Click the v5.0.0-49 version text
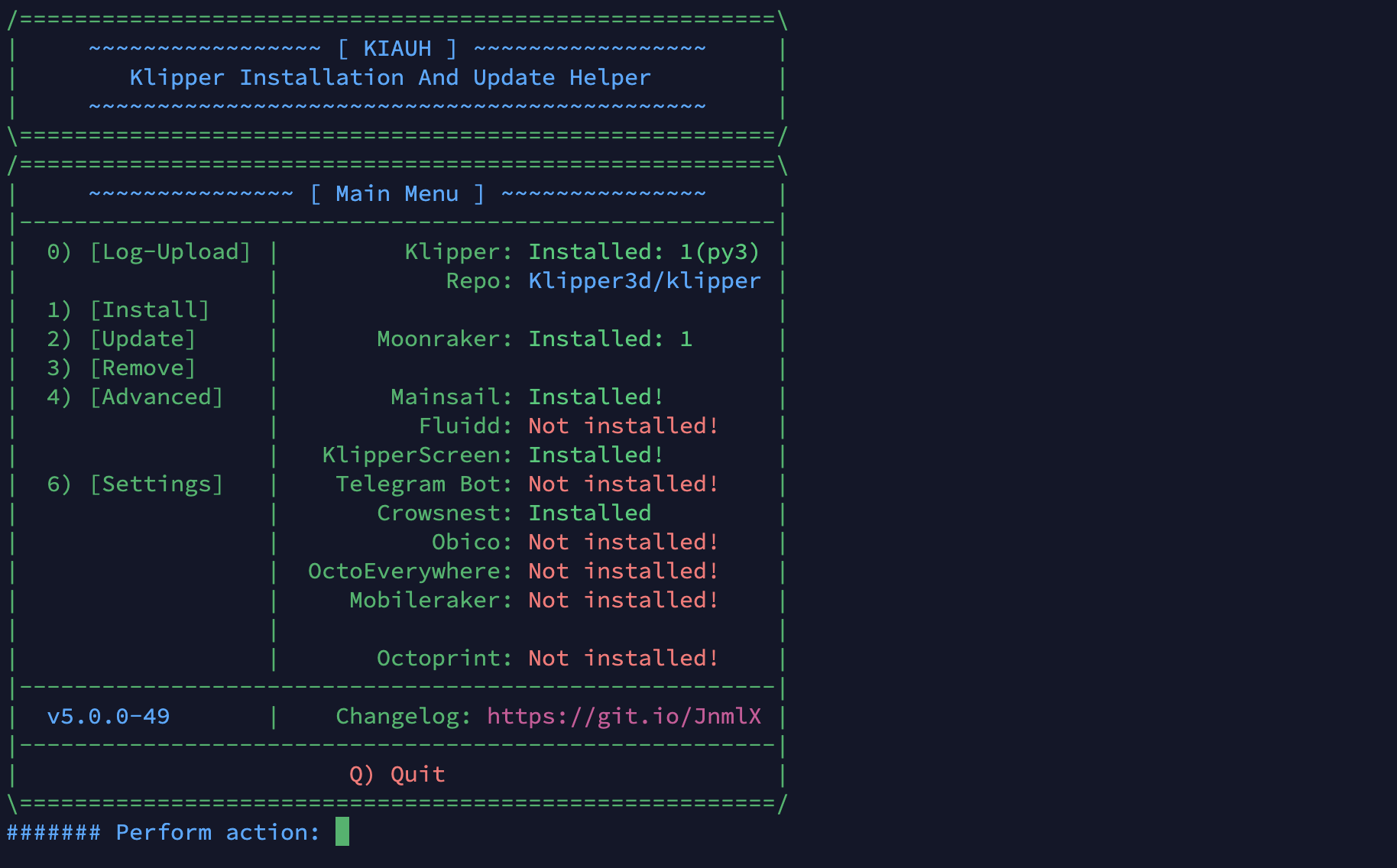This screenshot has height=868, width=1397. pyautogui.click(x=109, y=717)
